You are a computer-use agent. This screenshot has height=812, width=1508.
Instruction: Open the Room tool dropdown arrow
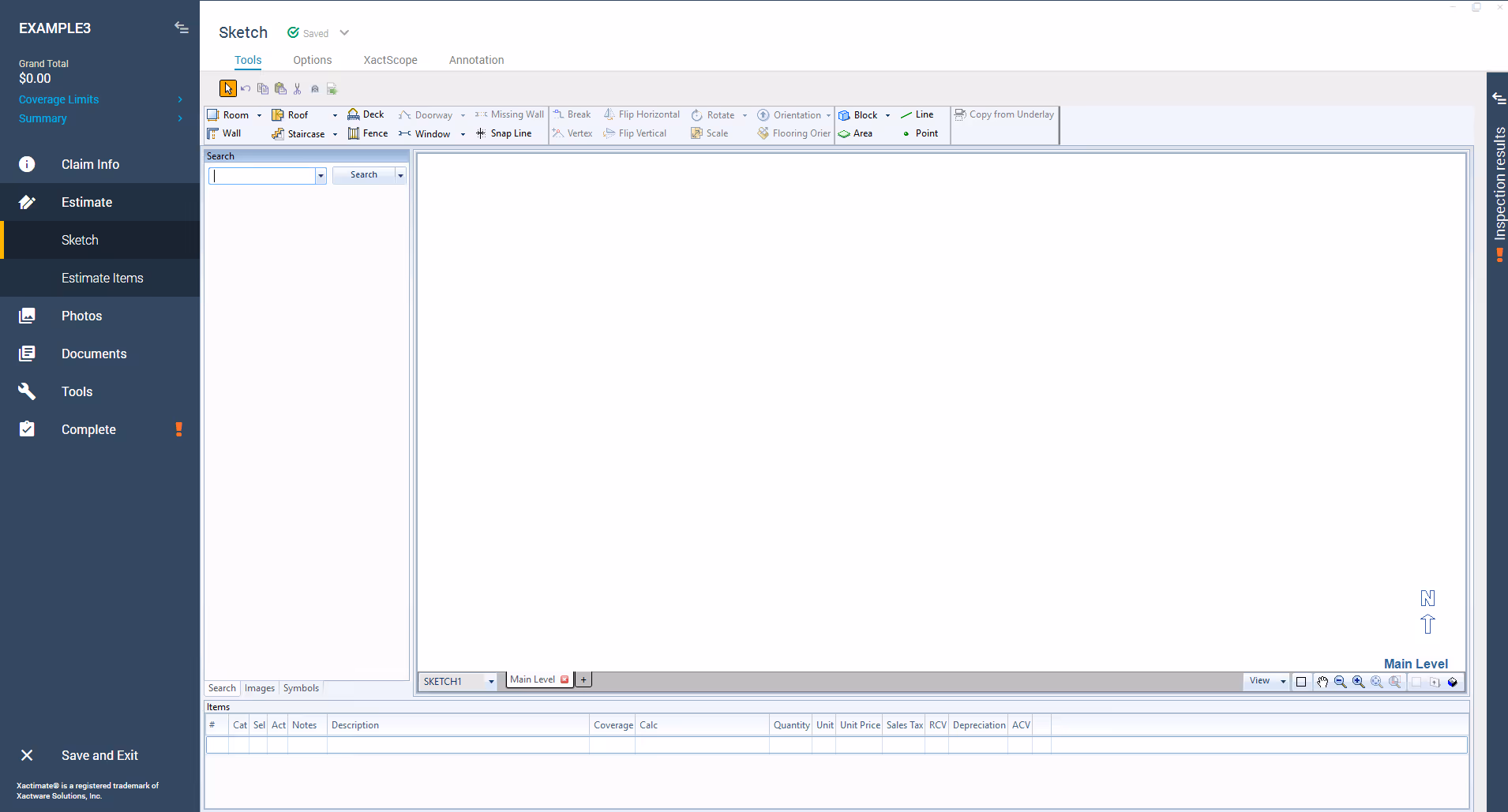259,115
